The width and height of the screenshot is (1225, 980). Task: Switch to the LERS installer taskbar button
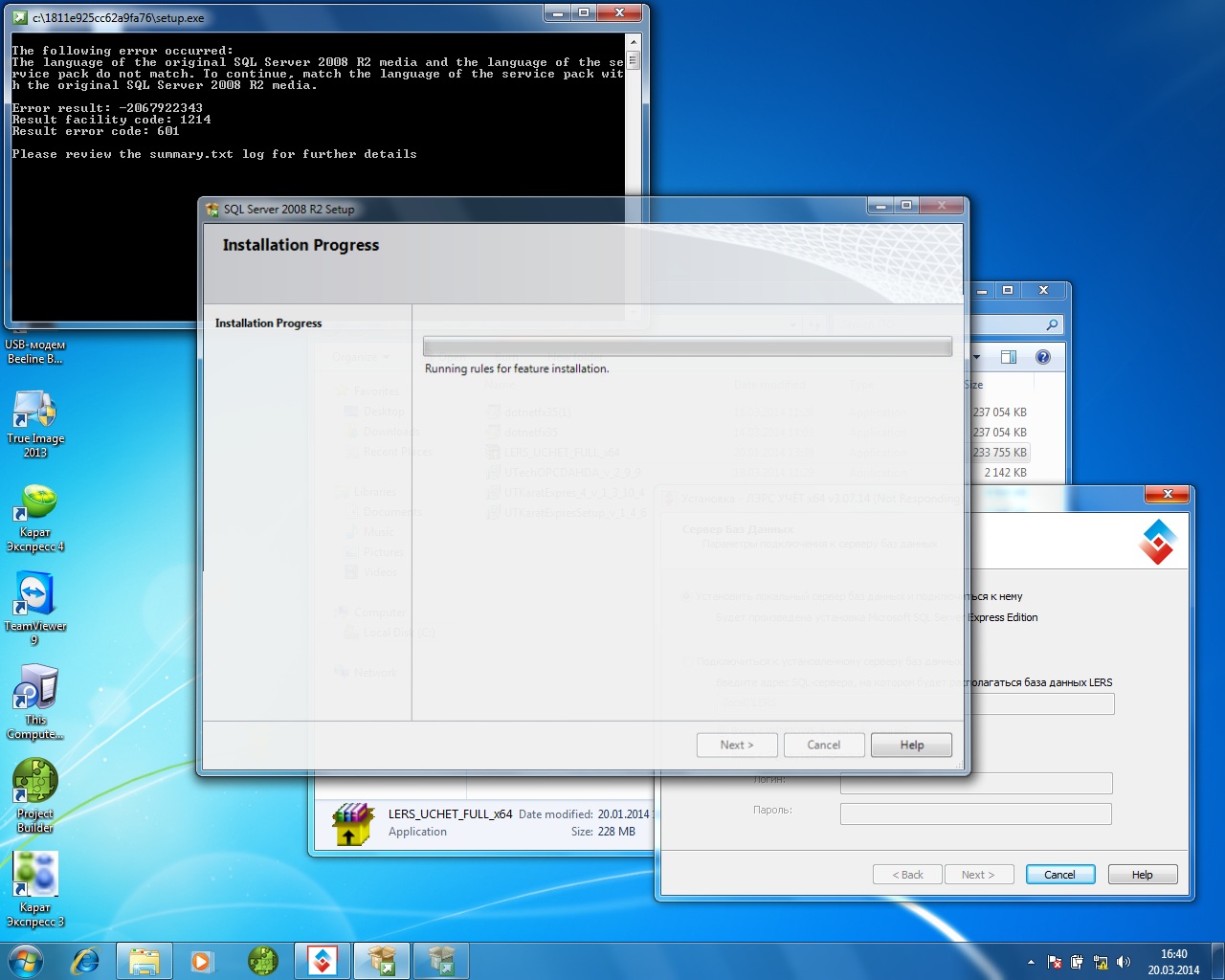[323, 961]
